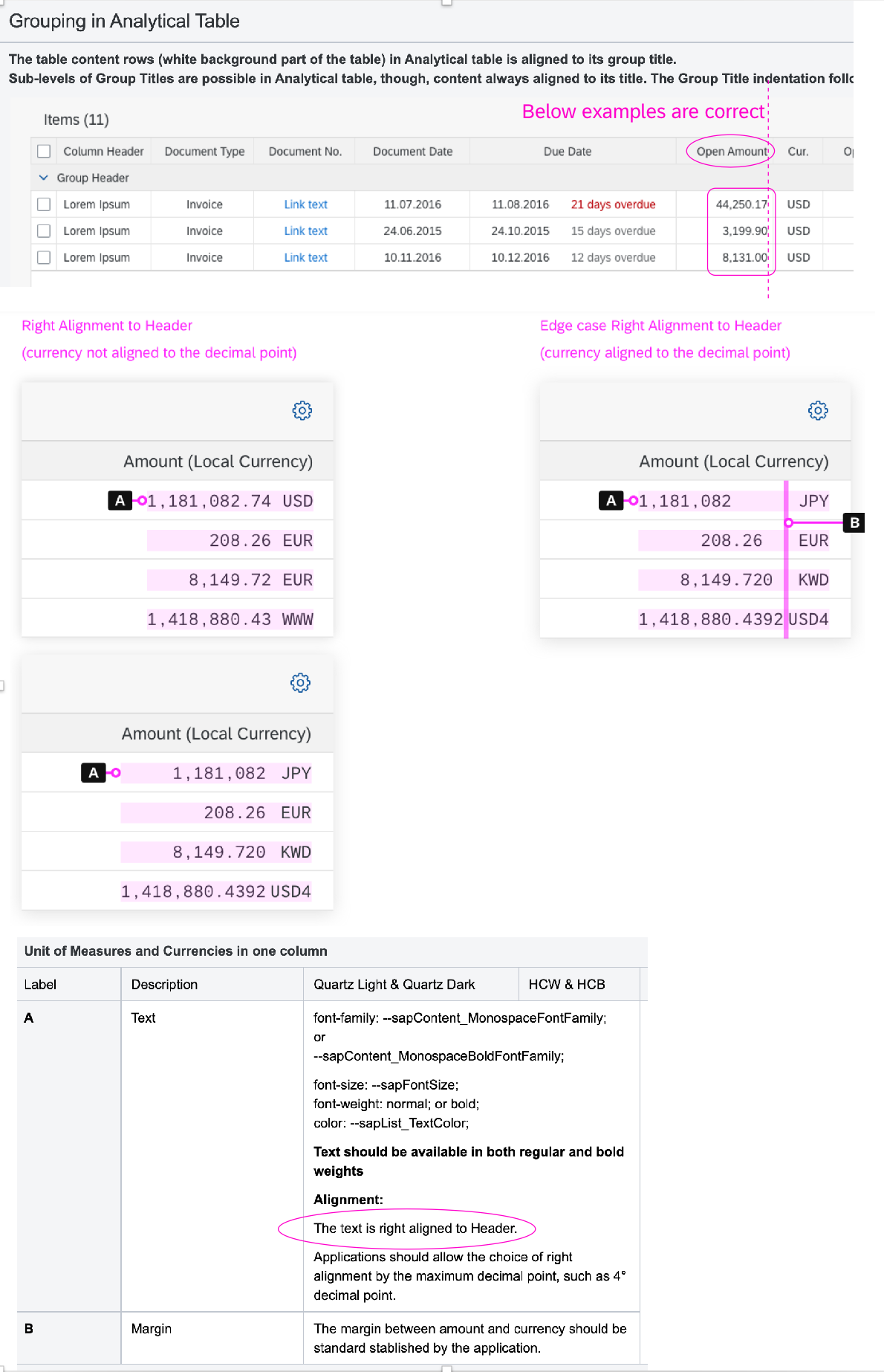884x1372 pixels.
Task: Click the A marker badge beside USD amount
Action: pyautogui.click(x=119, y=500)
